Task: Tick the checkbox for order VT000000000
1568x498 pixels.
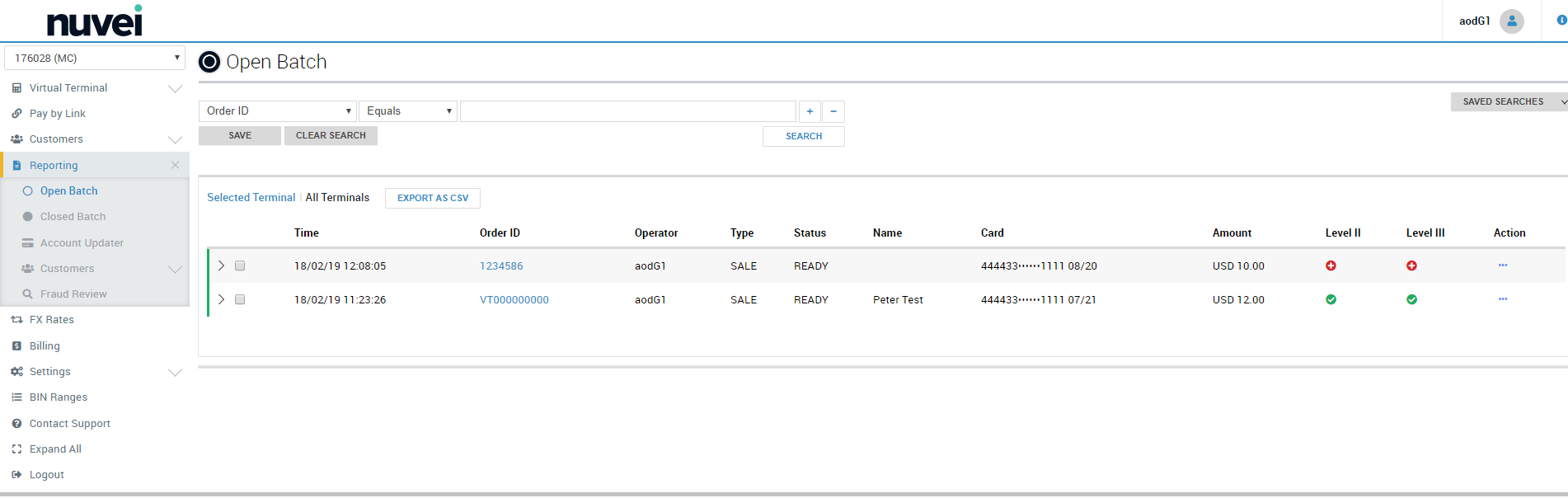Action: pos(240,299)
